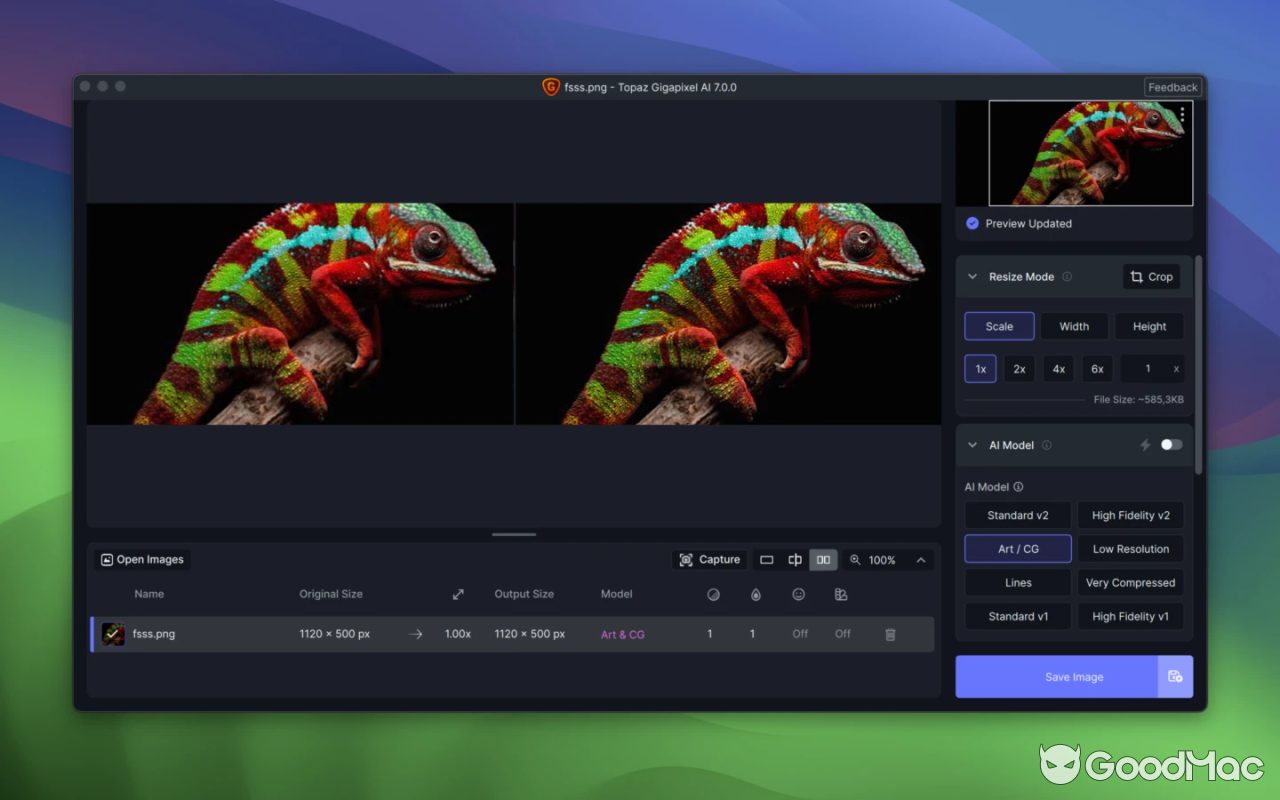Click the Crop tool button

[x=1151, y=277]
